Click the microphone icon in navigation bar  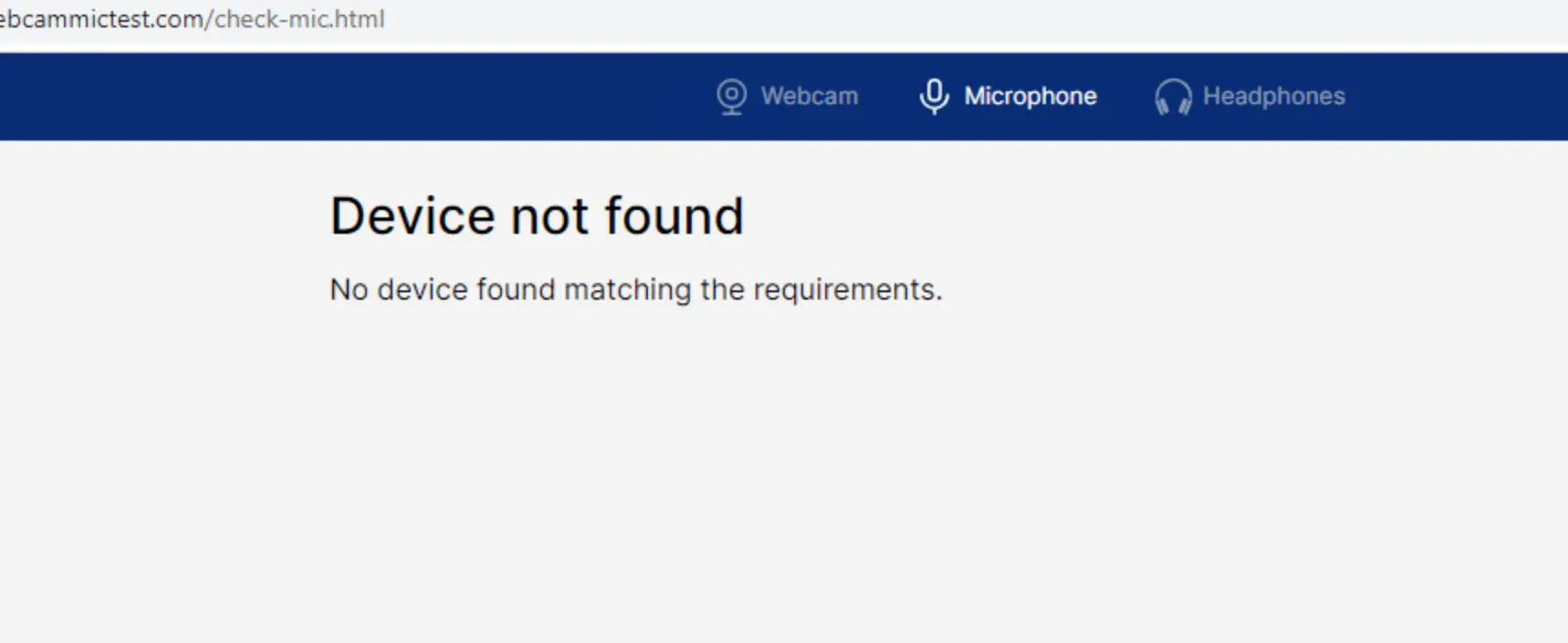pos(934,97)
